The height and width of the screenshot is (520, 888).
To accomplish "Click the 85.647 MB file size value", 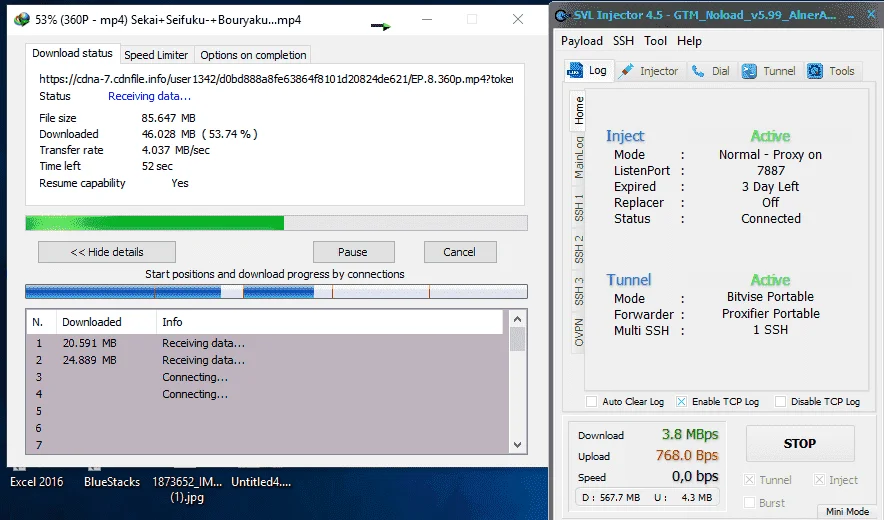I will [168, 118].
